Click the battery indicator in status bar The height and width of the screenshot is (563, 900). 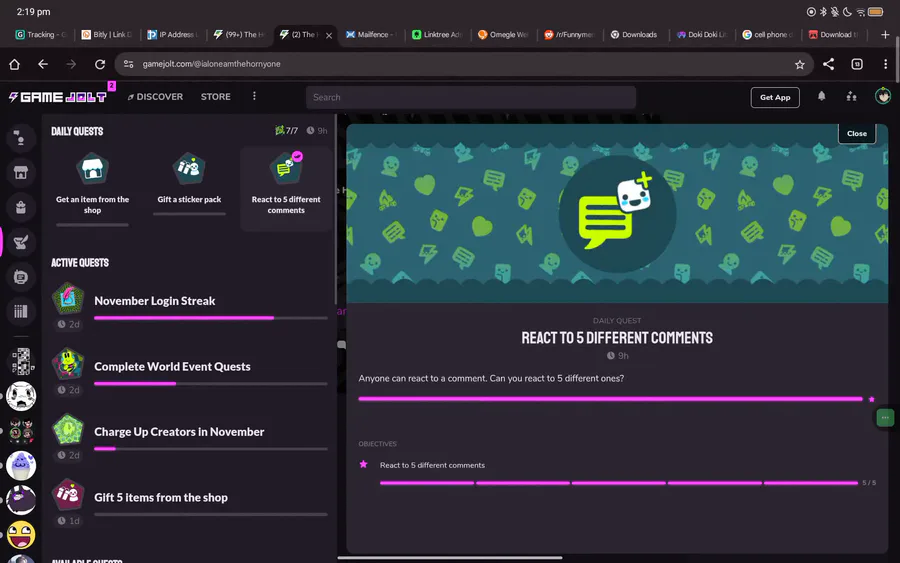coord(876,12)
